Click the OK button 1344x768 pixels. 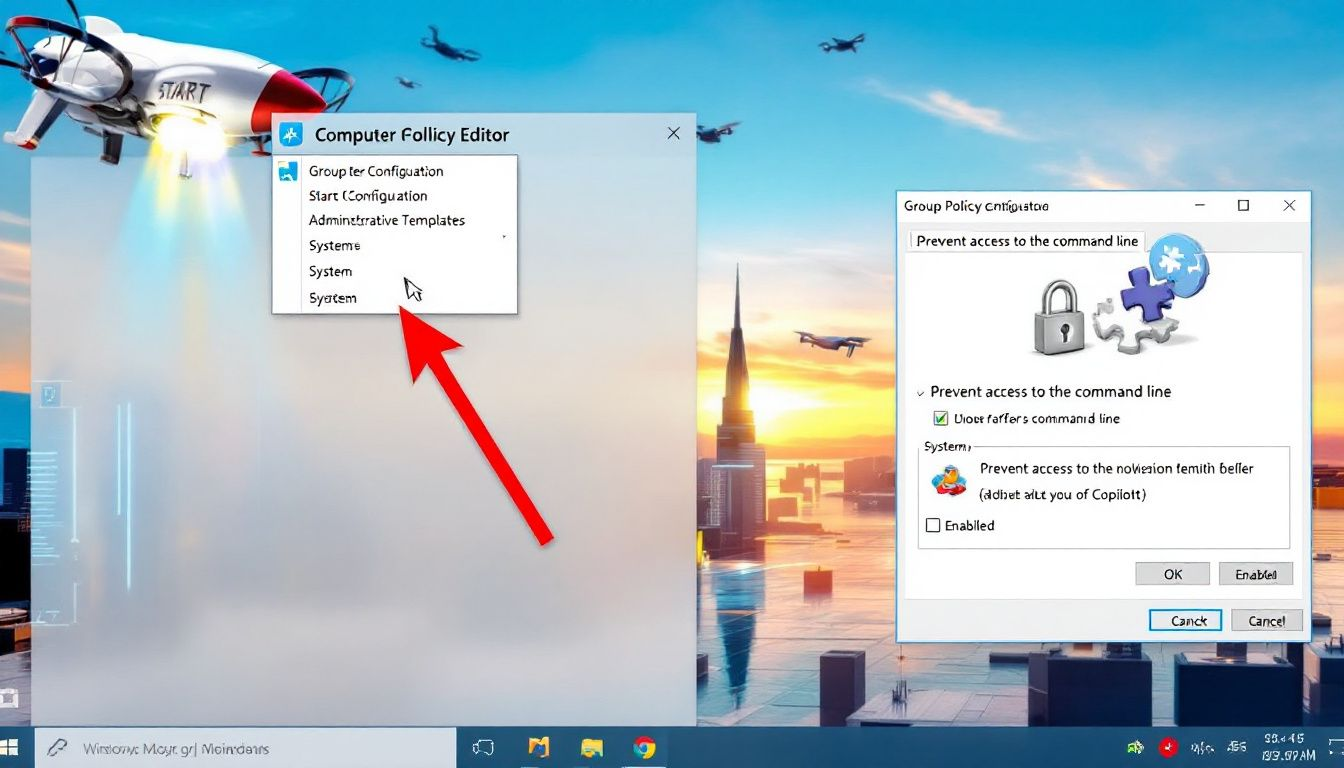point(1171,573)
